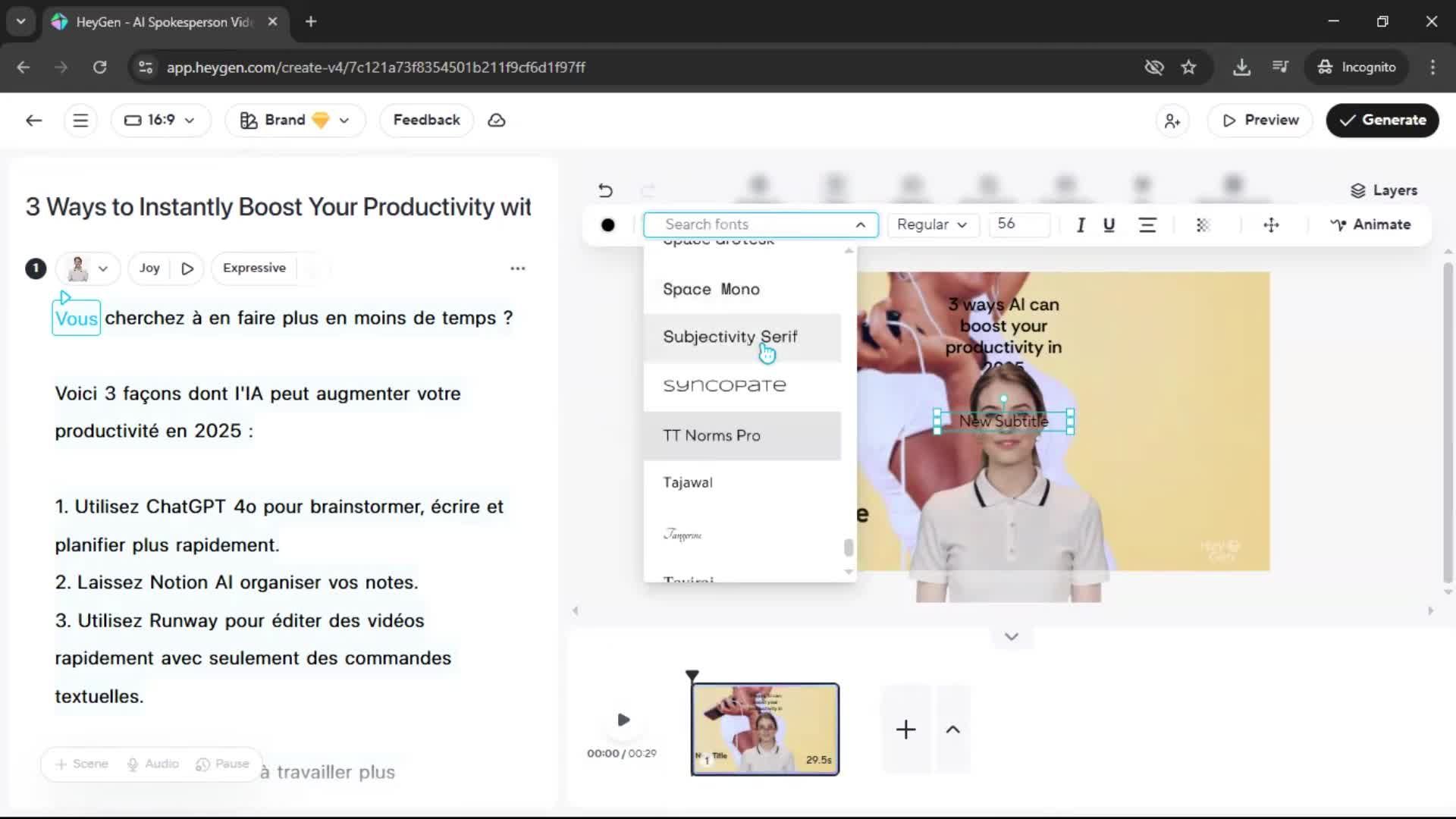Click the undo arrow icon
The image size is (1456, 819).
click(605, 190)
